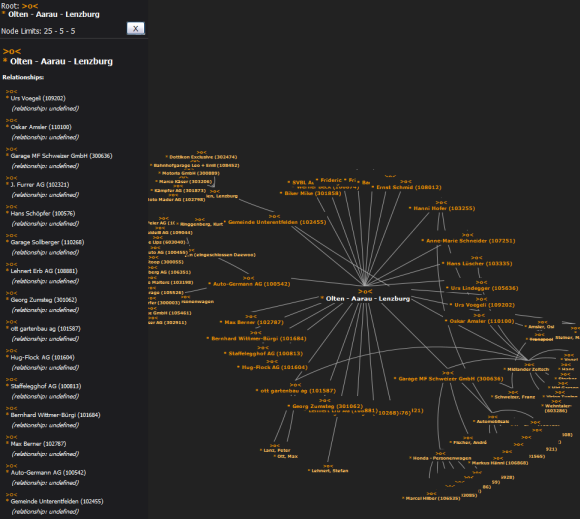
Task: Select Max Berner (102787) sidebar entry
Action: point(38,444)
